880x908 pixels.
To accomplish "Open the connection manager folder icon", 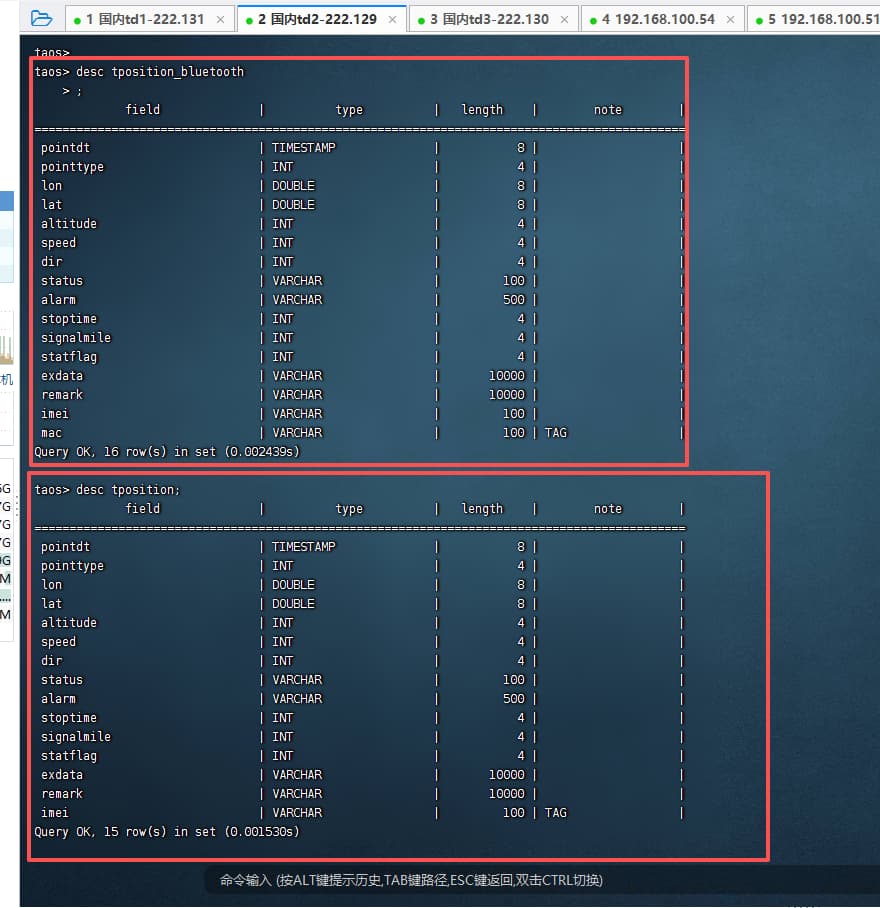I will point(41,18).
